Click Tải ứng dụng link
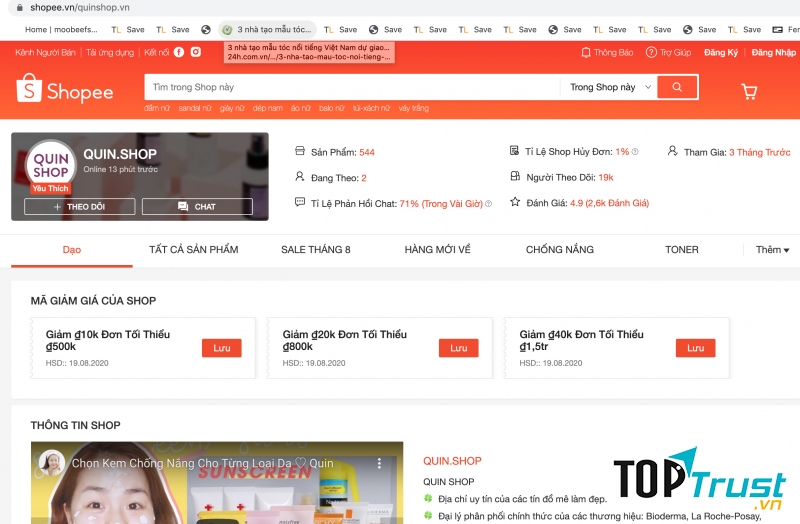800x524 pixels. (110, 53)
